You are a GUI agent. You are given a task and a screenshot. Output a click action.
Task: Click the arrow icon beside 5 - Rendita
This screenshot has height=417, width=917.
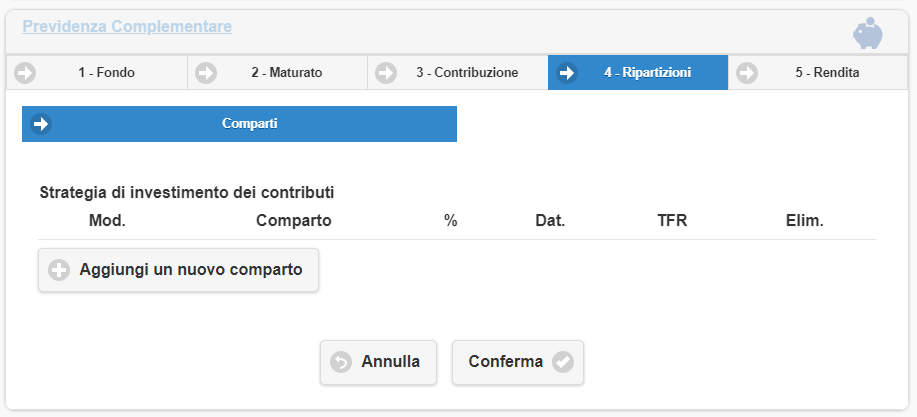tap(746, 73)
